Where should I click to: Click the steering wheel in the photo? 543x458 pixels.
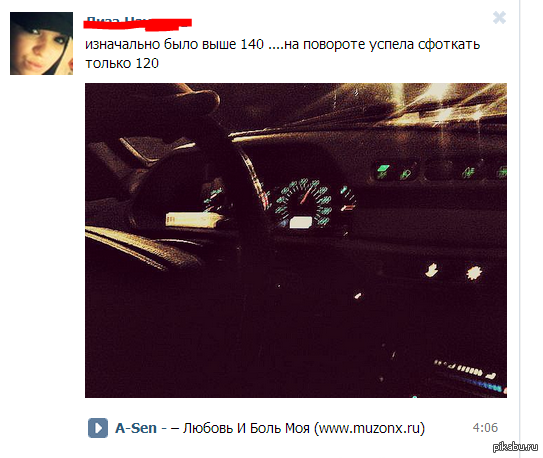click(x=194, y=194)
